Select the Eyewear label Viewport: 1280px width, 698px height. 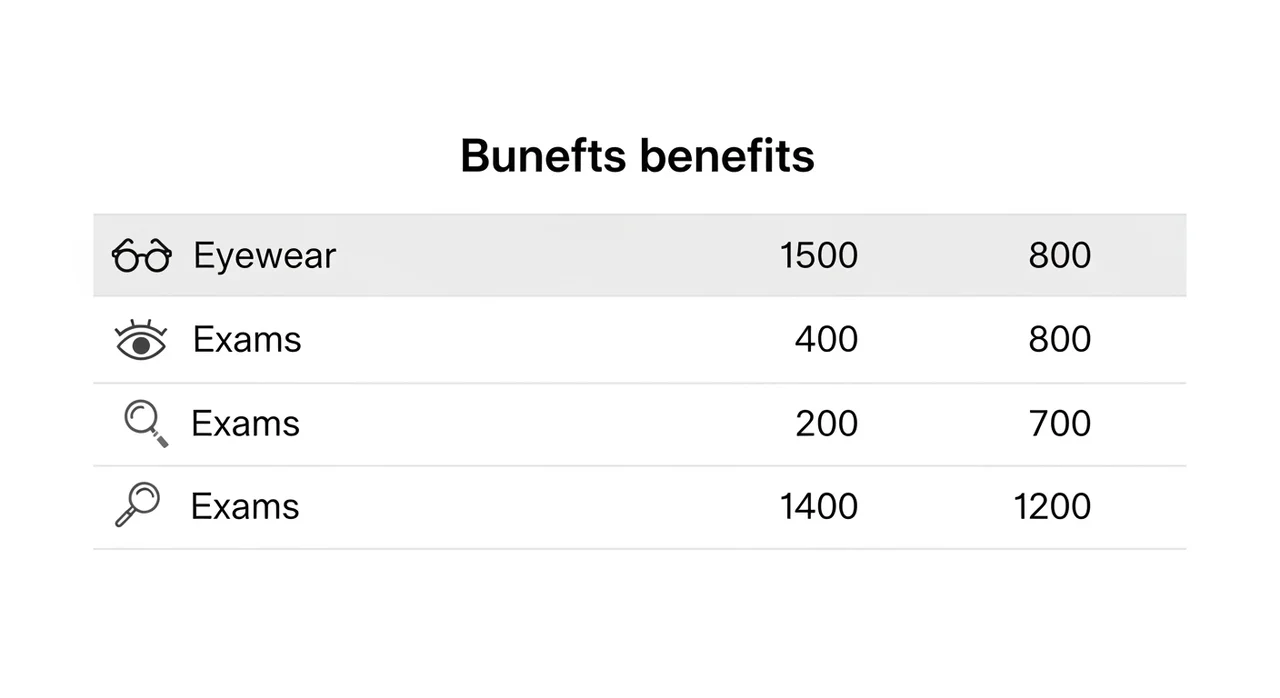pyautogui.click(x=264, y=256)
